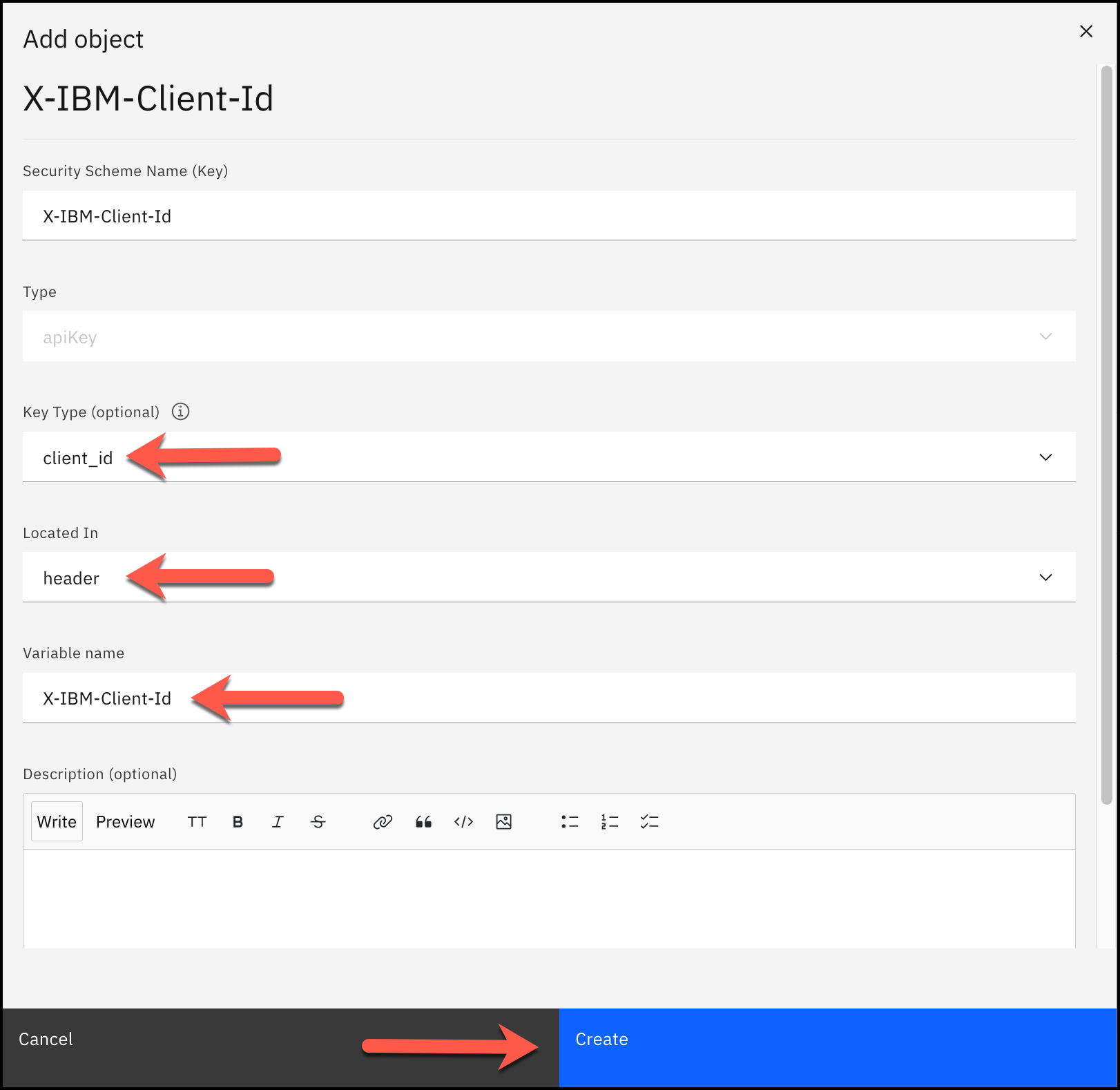This screenshot has height=1090, width=1120.
Task: Insert an image into description
Action: tap(504, 822)
